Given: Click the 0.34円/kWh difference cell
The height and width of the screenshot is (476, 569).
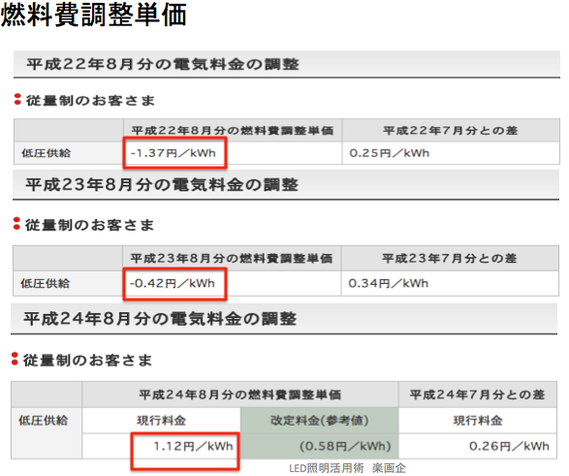Looking at the screenshot, I should coord(450,283).
